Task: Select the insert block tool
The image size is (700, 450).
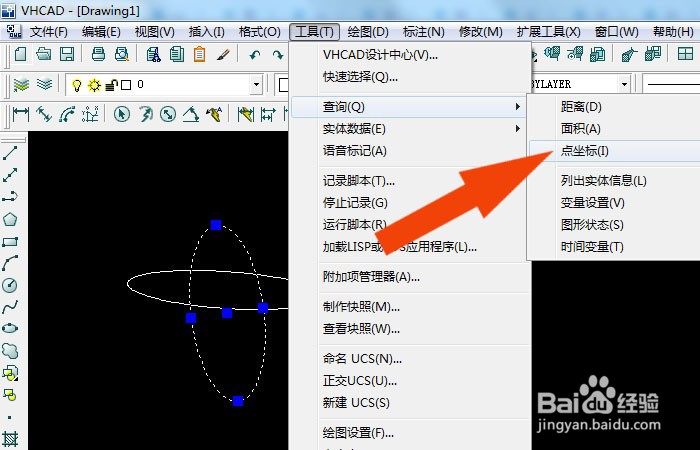Action: [x=10, y=372]
